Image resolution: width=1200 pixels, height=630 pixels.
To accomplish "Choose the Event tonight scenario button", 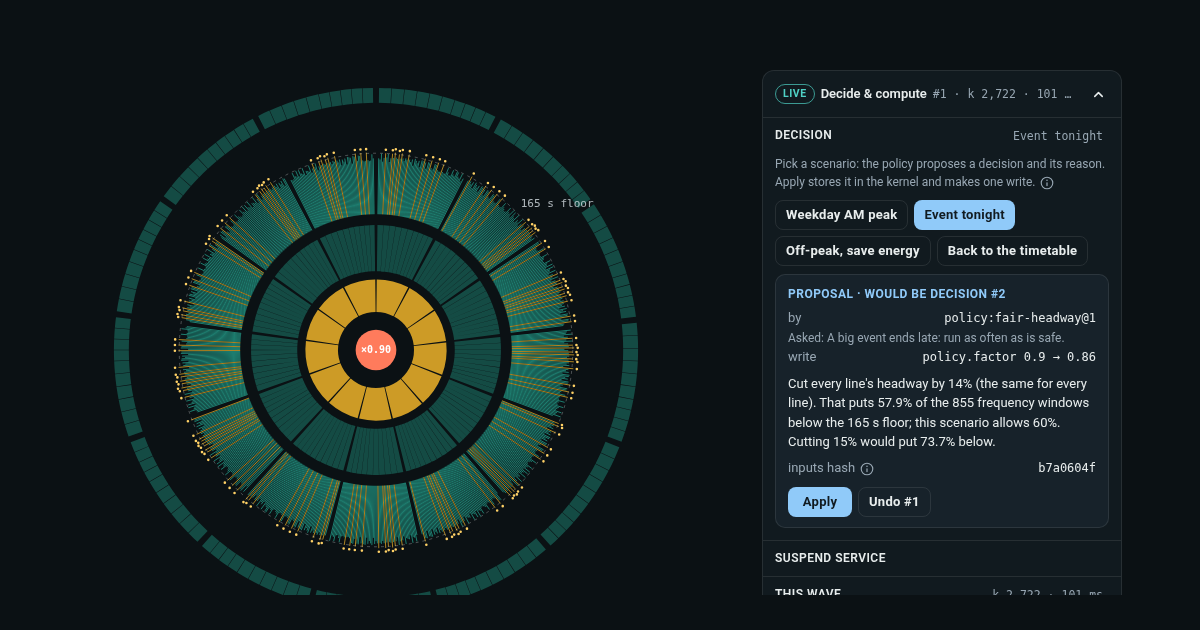I will (964, 215).
